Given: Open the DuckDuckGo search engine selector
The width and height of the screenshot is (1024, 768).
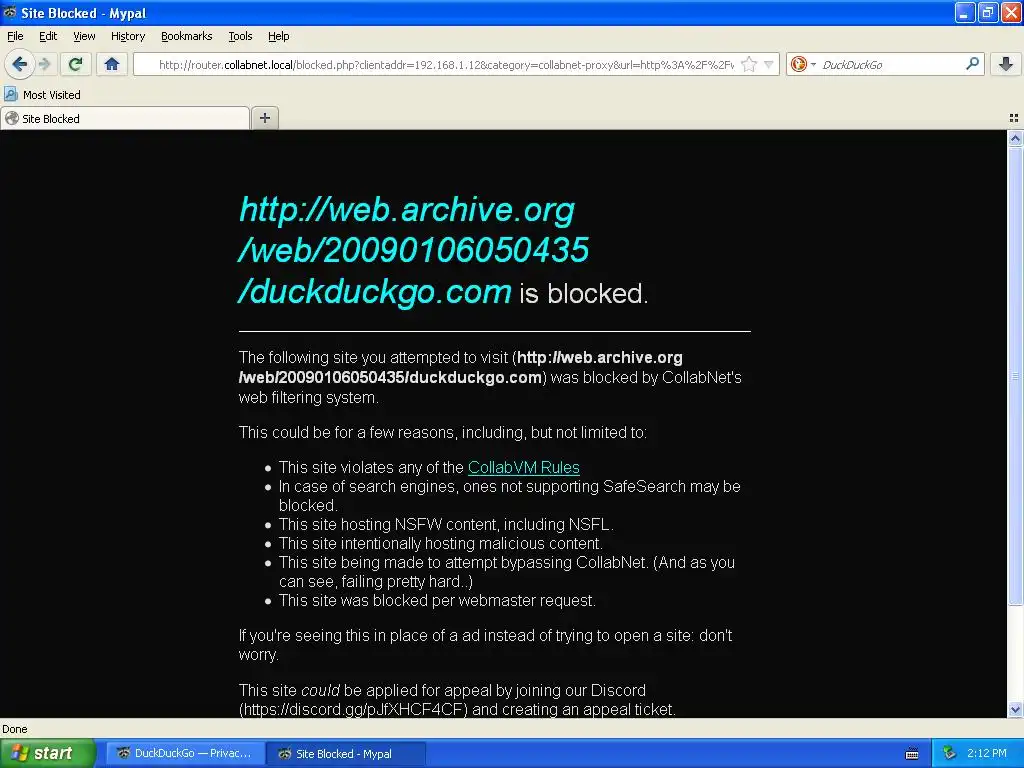Looking at the screenshot, I should pyautogui.click(x=803, y=64).
